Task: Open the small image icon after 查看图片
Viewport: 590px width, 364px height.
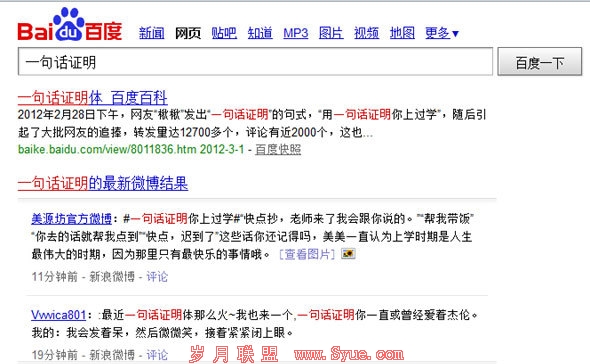Action: coord(348,254)
